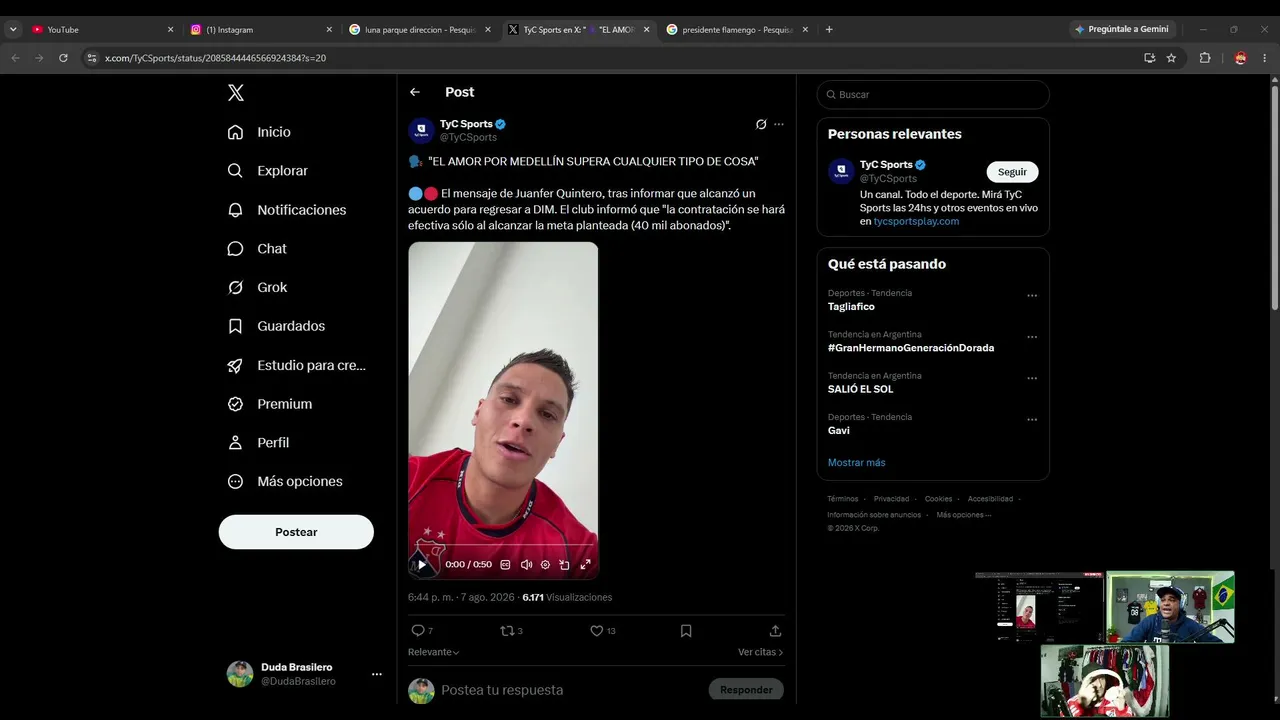Open more options for #GranHermanoGeneraciónDorada trend
The height and width of the screenshot is (720, 1280).
1032,337
